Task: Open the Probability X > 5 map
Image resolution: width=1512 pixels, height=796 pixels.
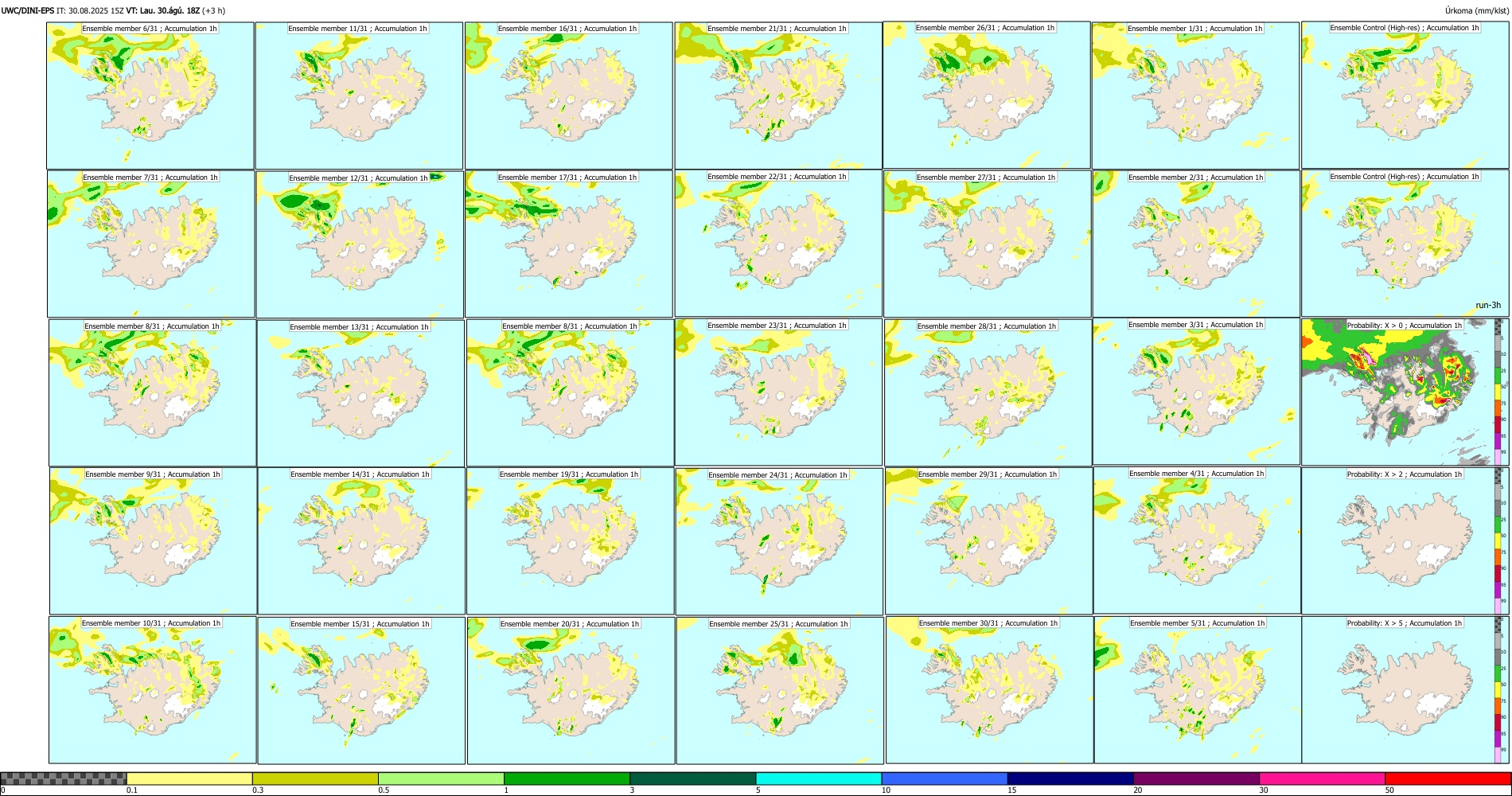Action: click(1398, 689)
